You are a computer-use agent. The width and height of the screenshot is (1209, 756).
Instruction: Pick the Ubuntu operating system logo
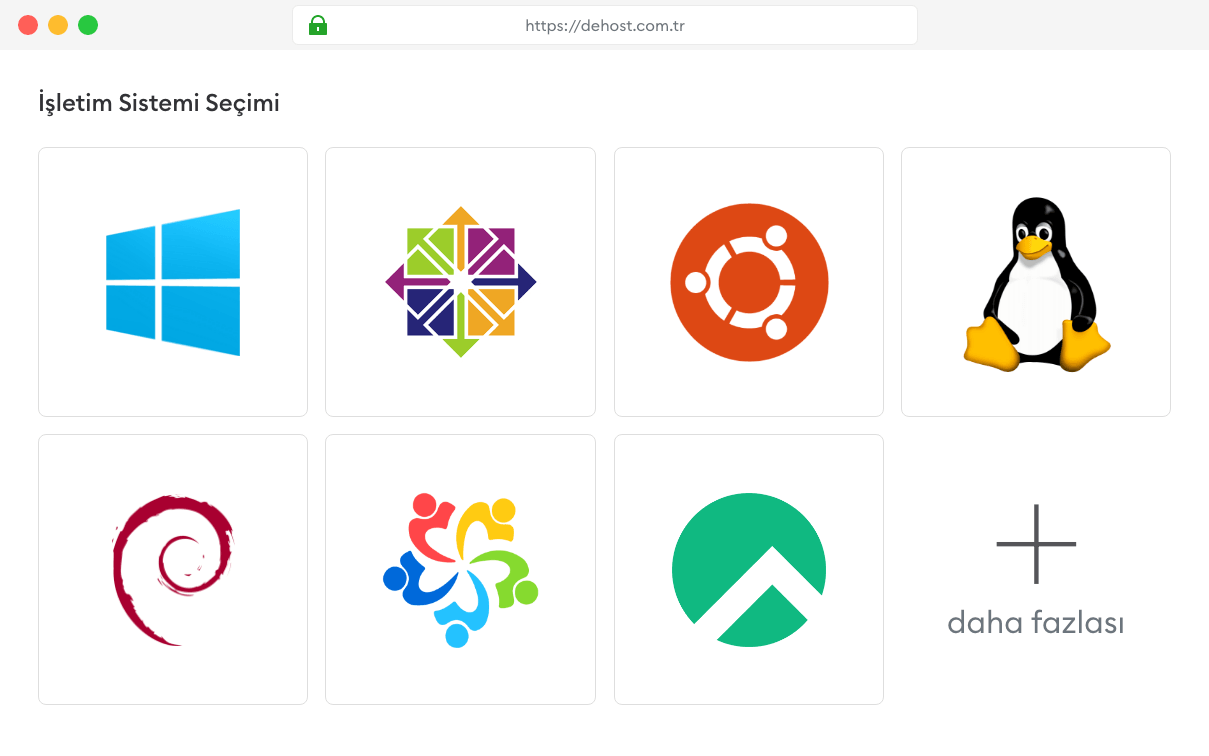[x=749, y=282]
